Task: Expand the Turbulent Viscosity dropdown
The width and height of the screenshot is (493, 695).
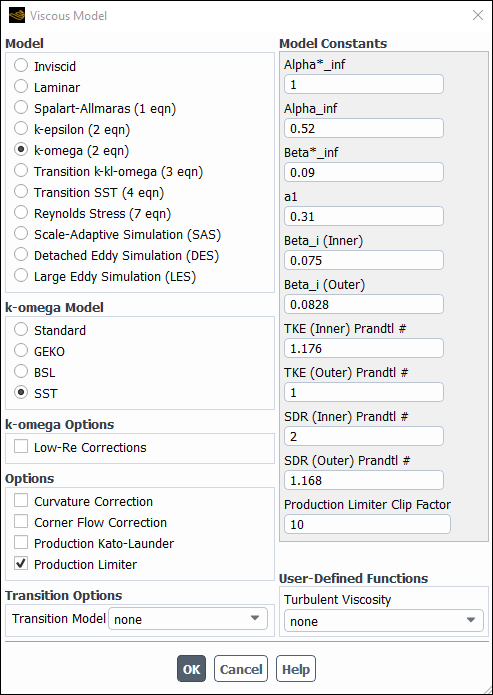Action: click(x=383, y=621)
